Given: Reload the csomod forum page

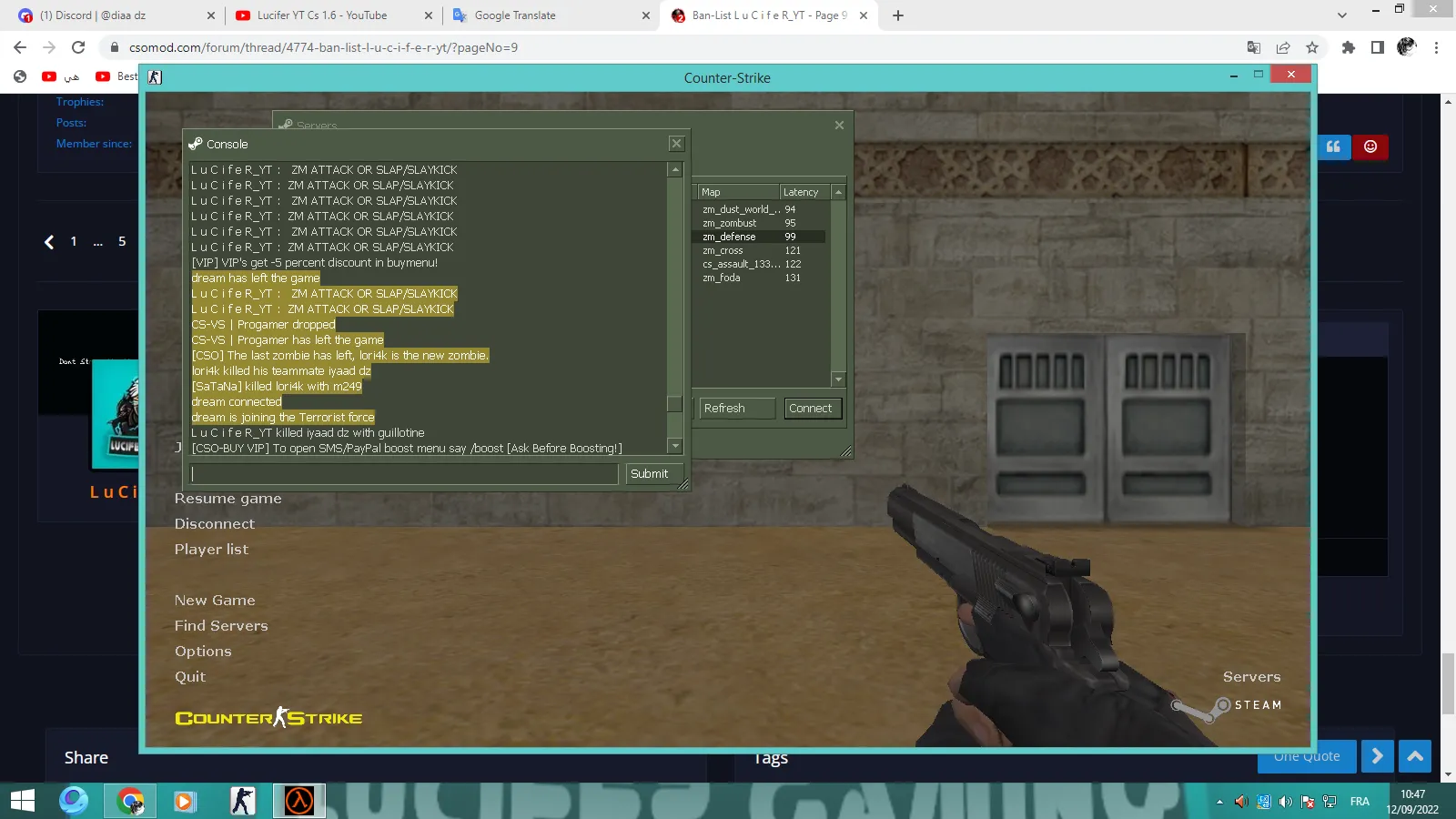Looking at the screenshot, I should click(78, 47).
